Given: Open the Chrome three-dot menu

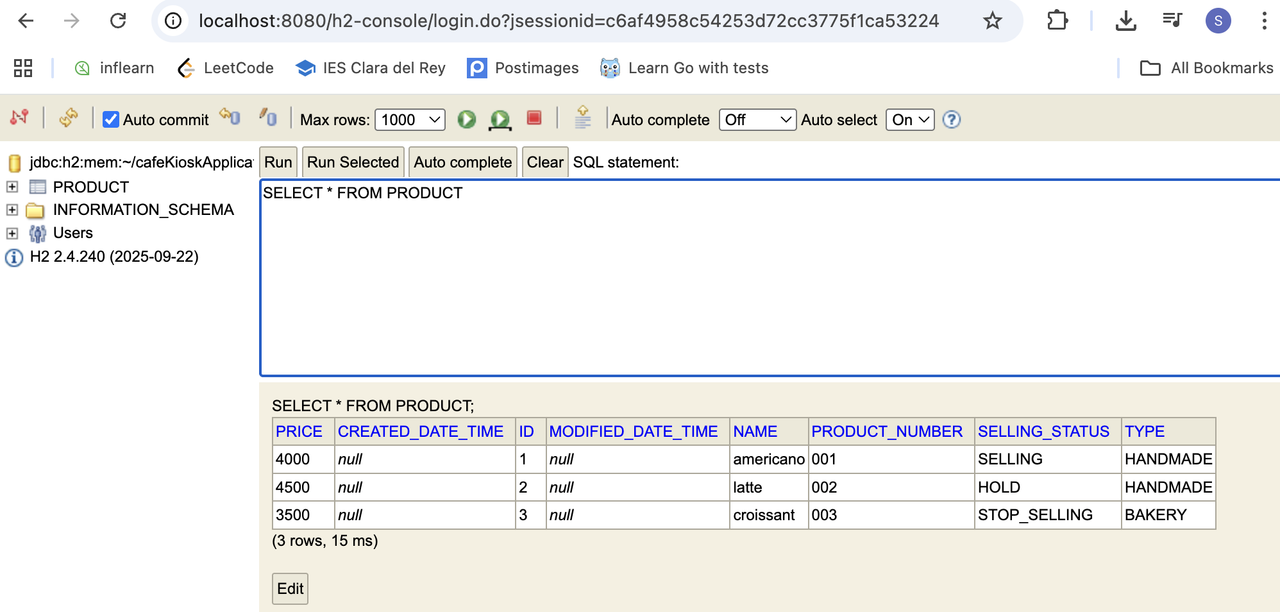Looking at the screenshot, I should [1264, 21].
